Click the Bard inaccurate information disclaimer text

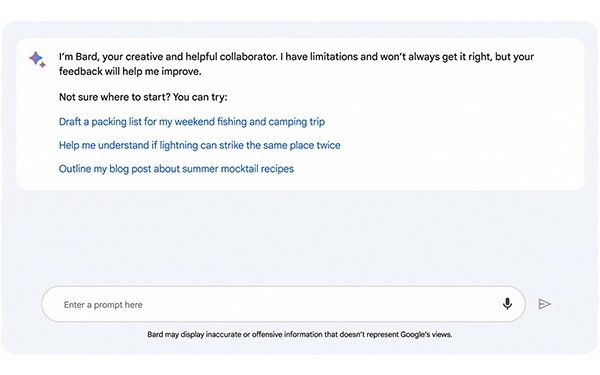pyautogui.click(x=300, y=334)
